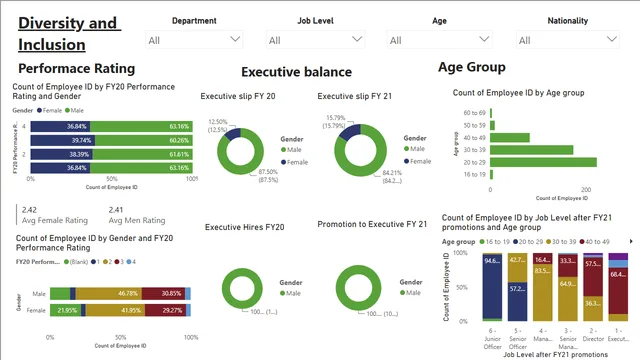Click the female 15.79% slice in FY 21 donut
The height and width of the screenshot is (360, 640).
point(351,132)
